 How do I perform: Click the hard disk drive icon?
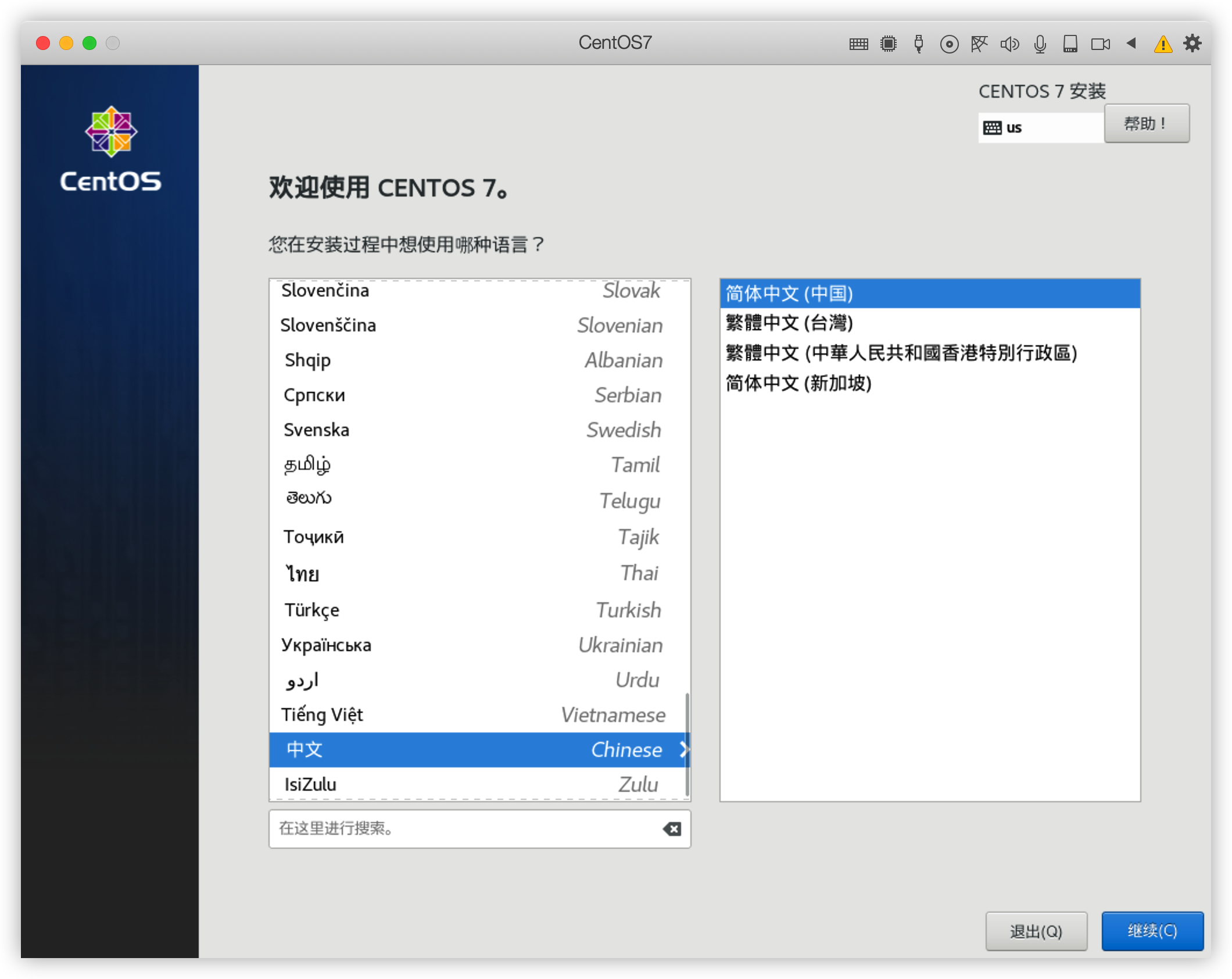(1070, 44)
